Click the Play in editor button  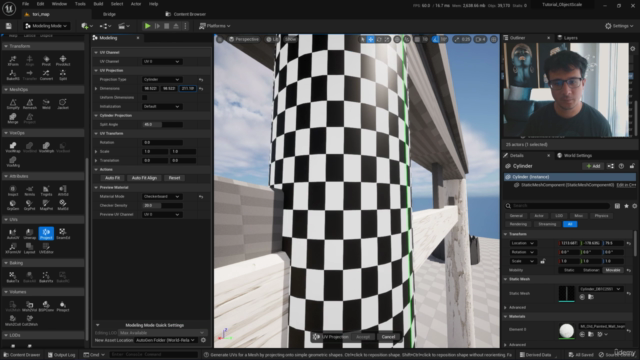tap(147, 26)
